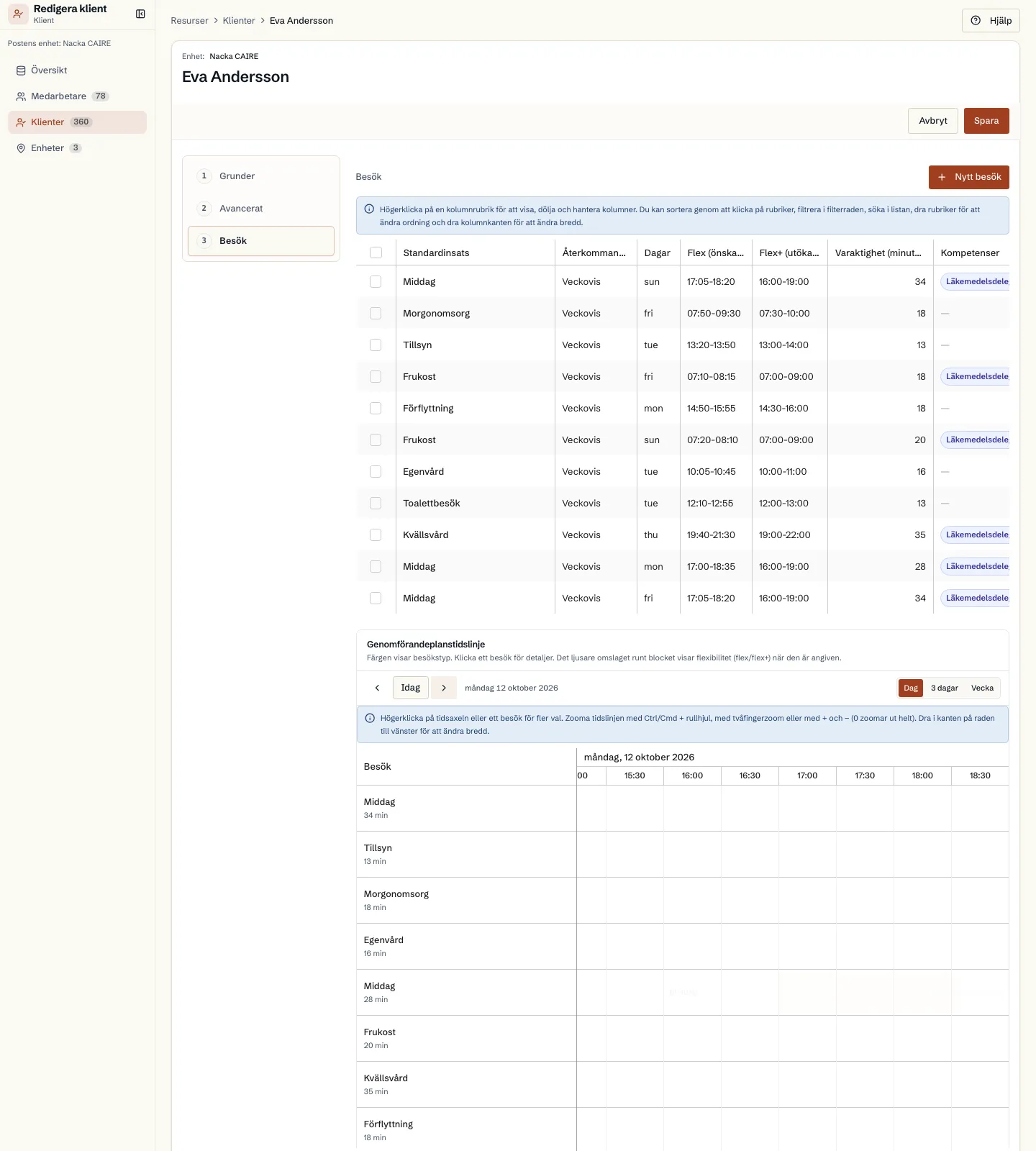The height and width of the screenshot is (1151, 1036).
Task: Click Läkemedelsdele tag in Kvällsvård row
Action: point(976,534)
